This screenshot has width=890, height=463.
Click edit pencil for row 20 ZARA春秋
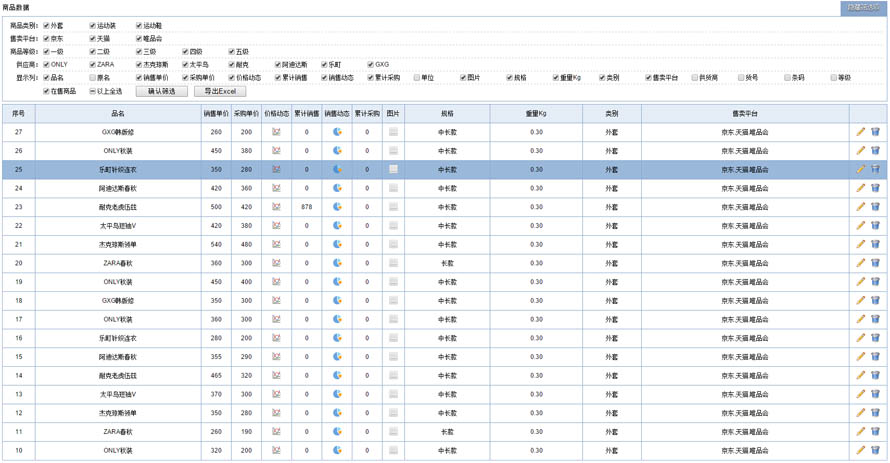(861, 263)
